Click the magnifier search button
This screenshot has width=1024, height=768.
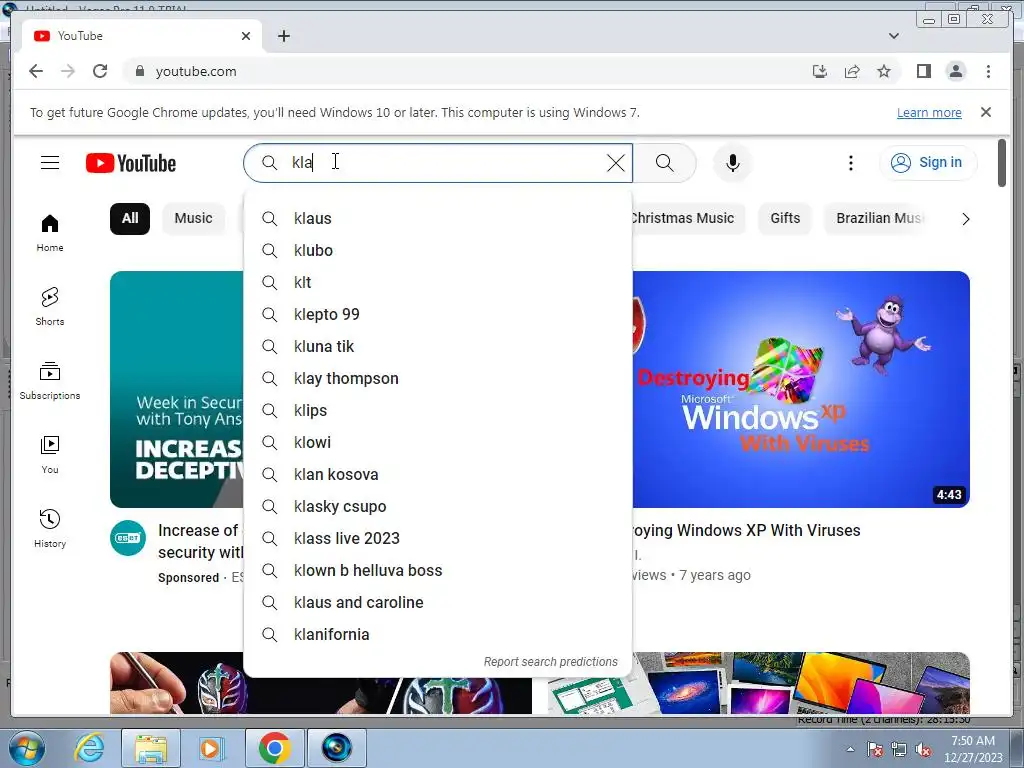coord(664,163)
